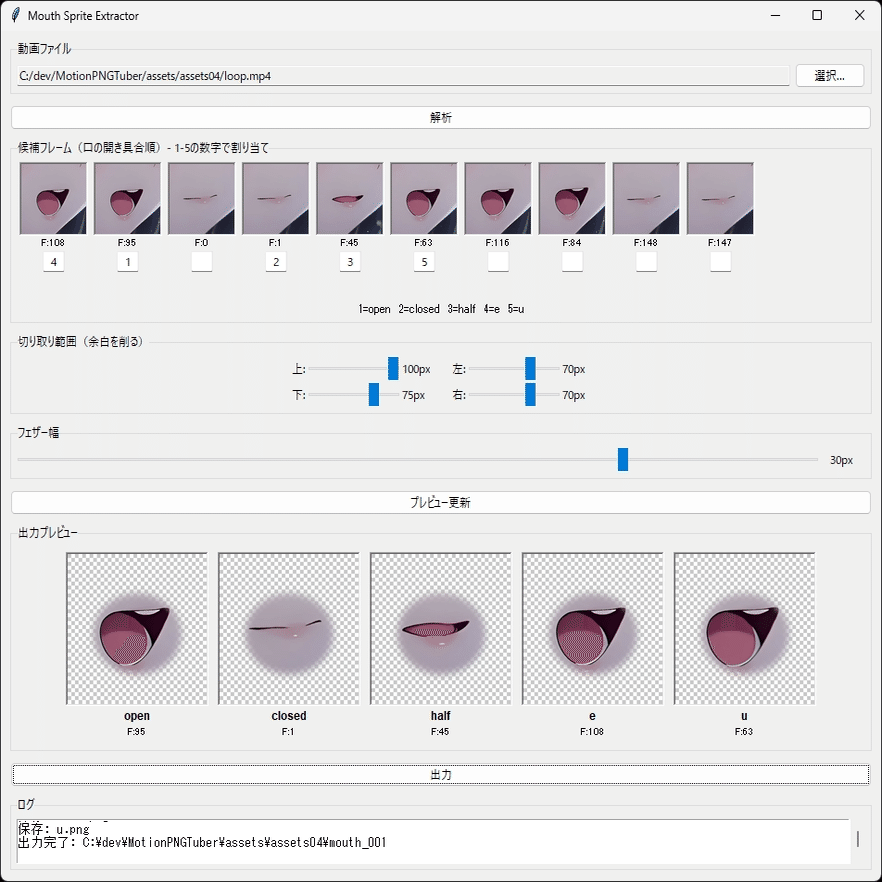
Task: Click the フェザー幅 feather width slider handle
Action: (x=623, y=460)
